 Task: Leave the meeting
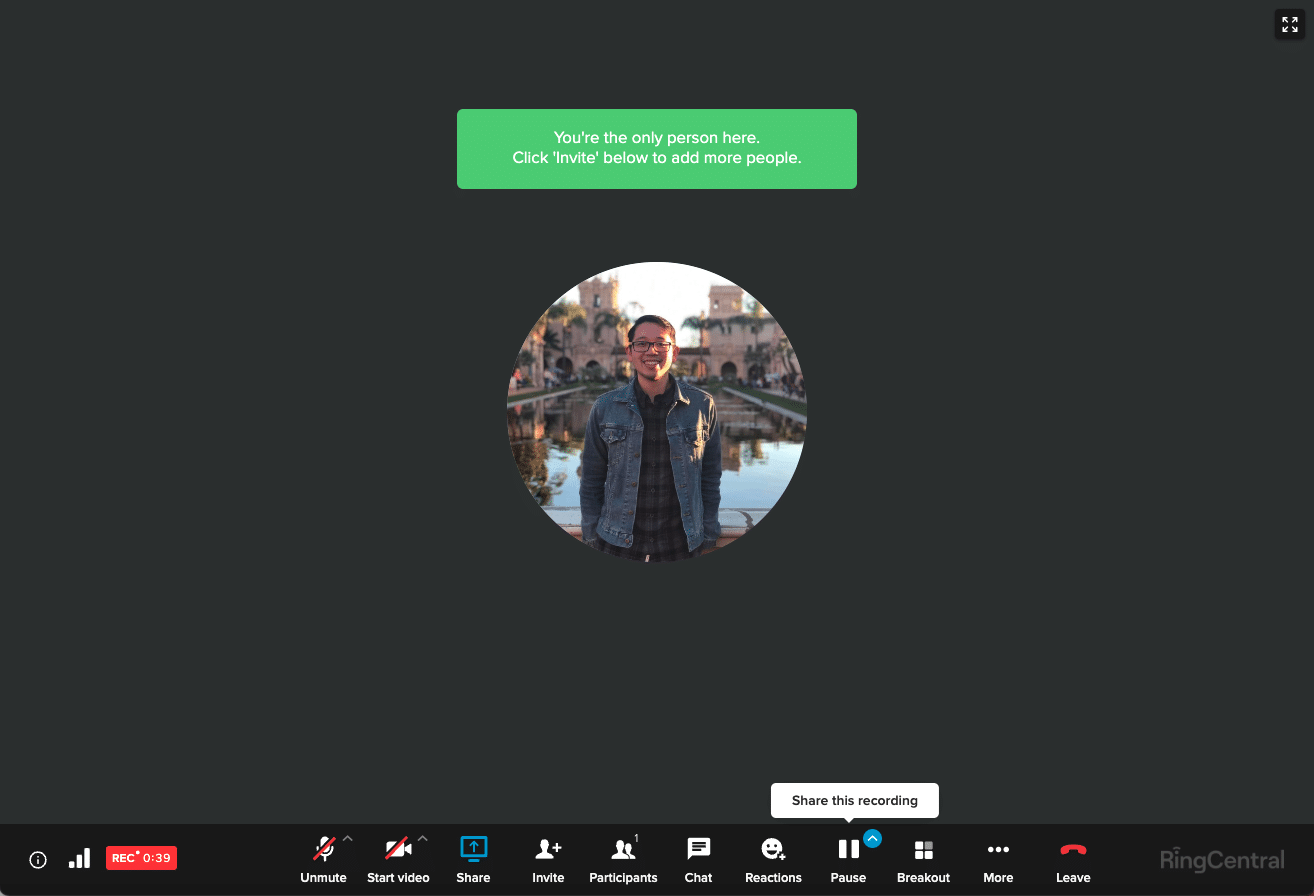(1073, 858)
